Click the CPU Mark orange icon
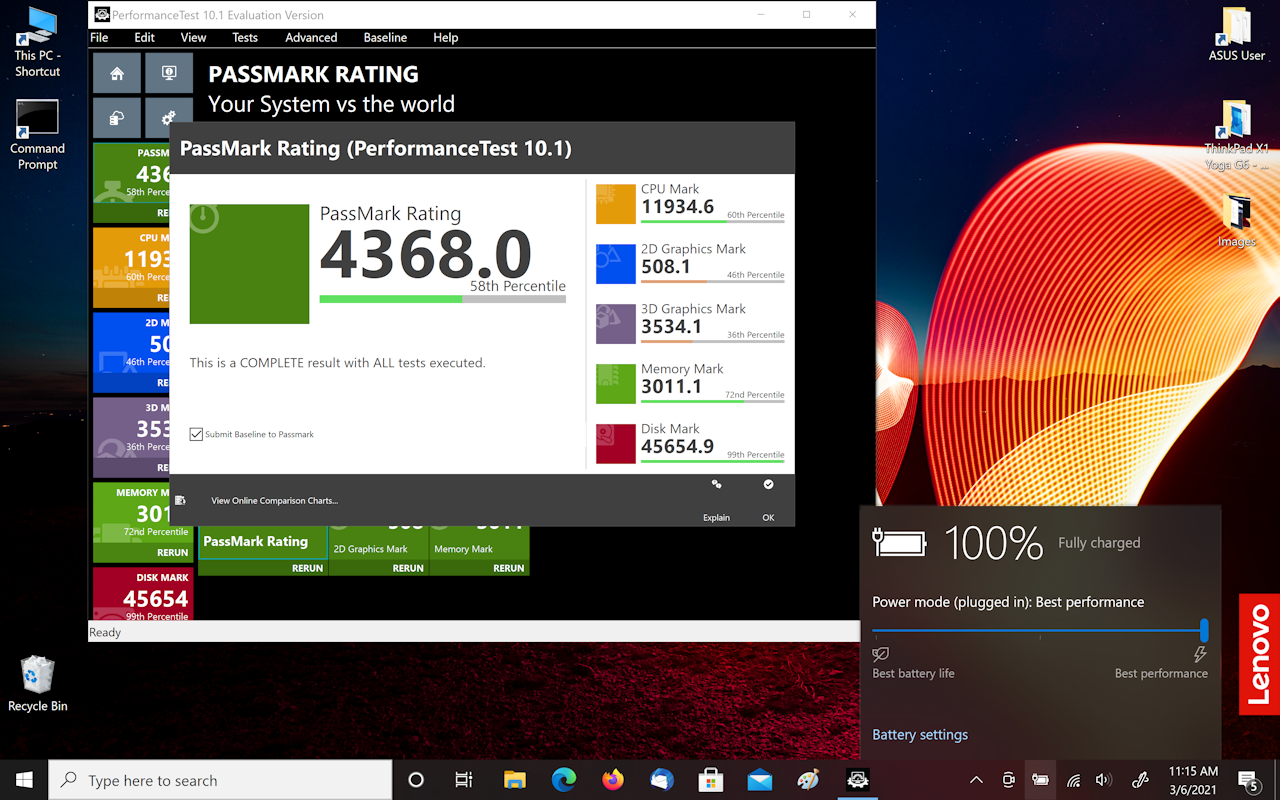This screenshot has height=800, width=1280. click(616, 204)
